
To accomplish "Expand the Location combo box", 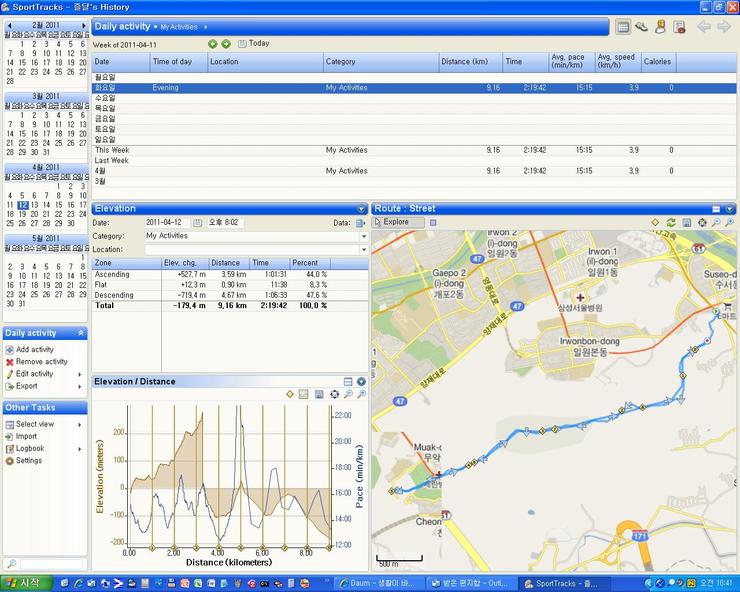I will tap(364, 249).
